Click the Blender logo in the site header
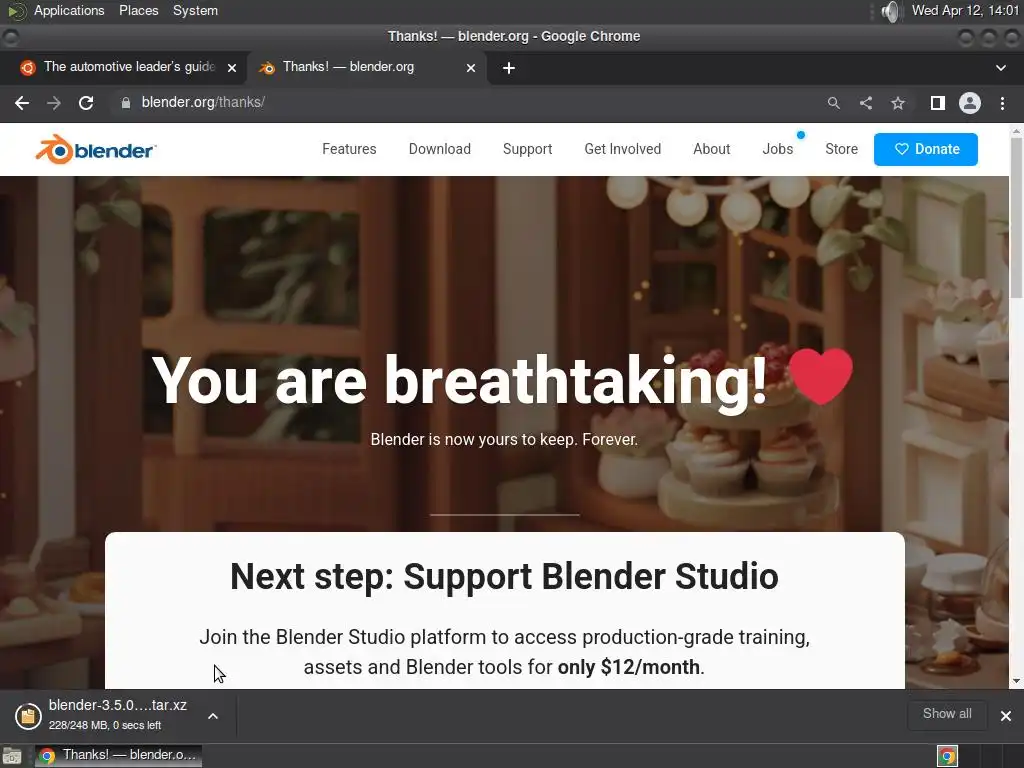The width and height of the screenshot is (1024, 768). [x=96, y=150]
